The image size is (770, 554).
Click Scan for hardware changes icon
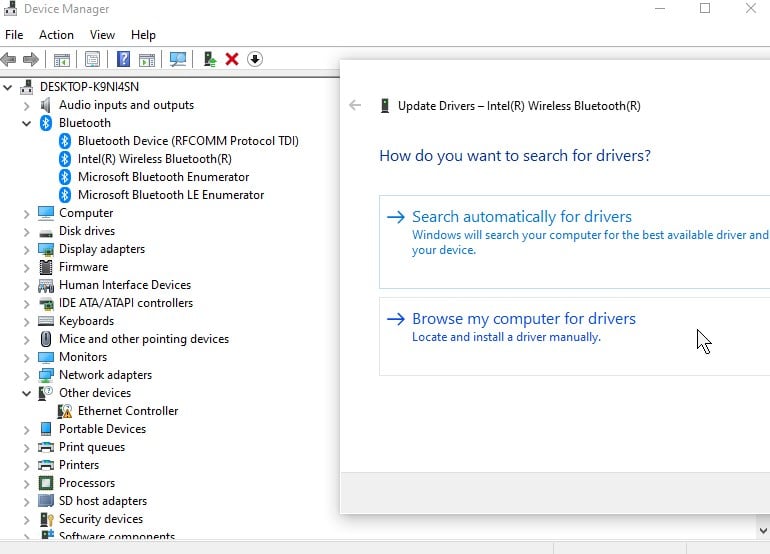[x=178, y=59]
